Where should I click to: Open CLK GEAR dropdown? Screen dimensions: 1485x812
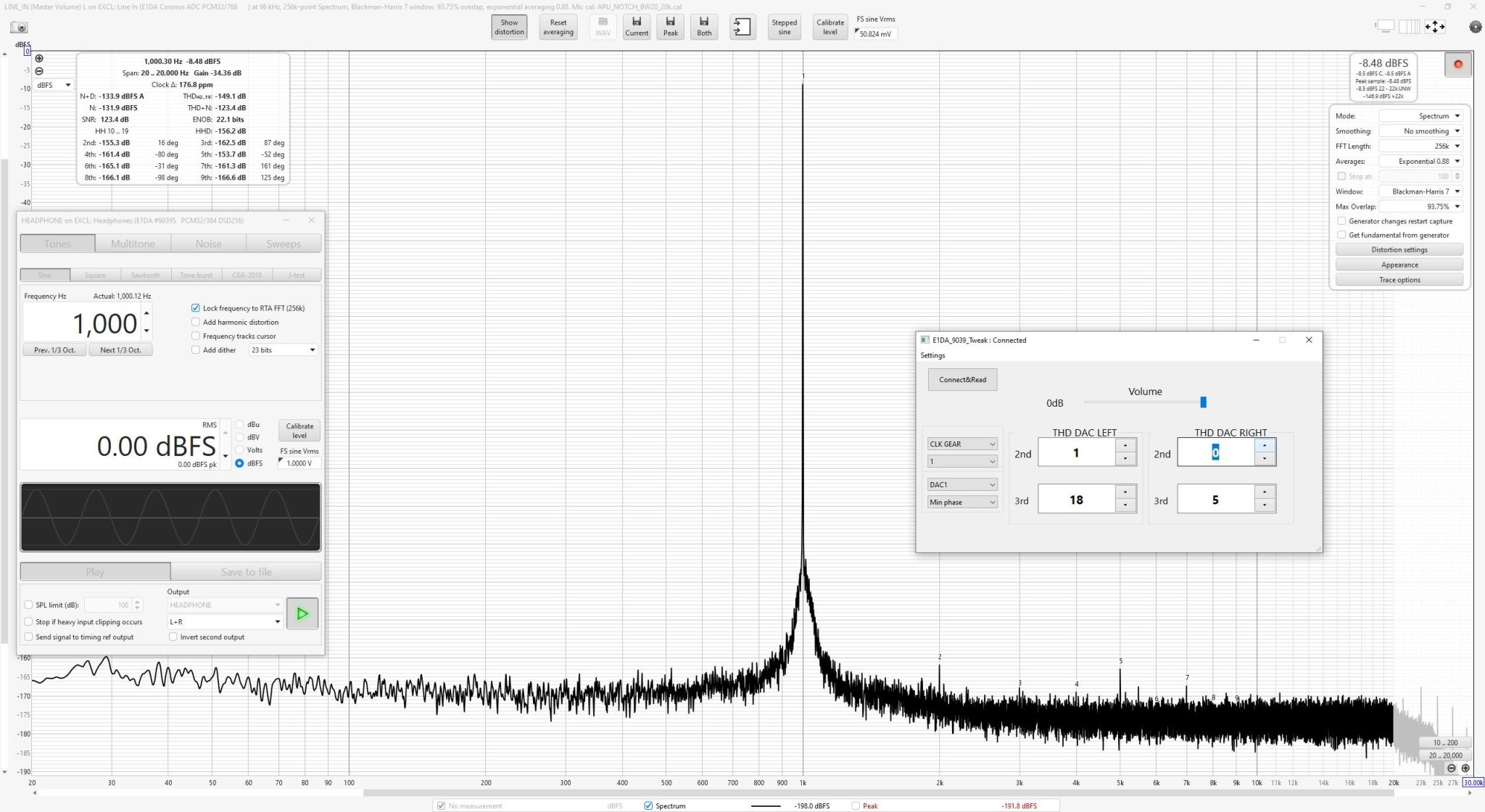(962, 444)
